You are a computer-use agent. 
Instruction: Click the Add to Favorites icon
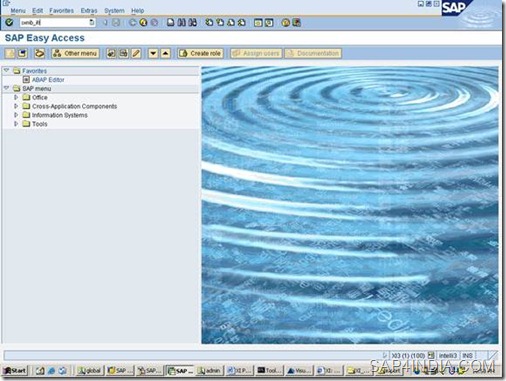(x=111, y=53)
